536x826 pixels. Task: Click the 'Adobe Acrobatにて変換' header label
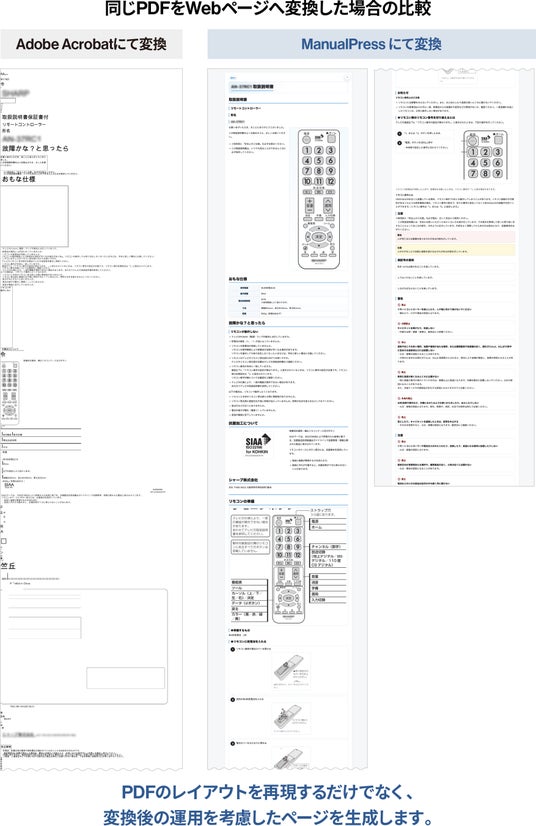tap(91, 44)
